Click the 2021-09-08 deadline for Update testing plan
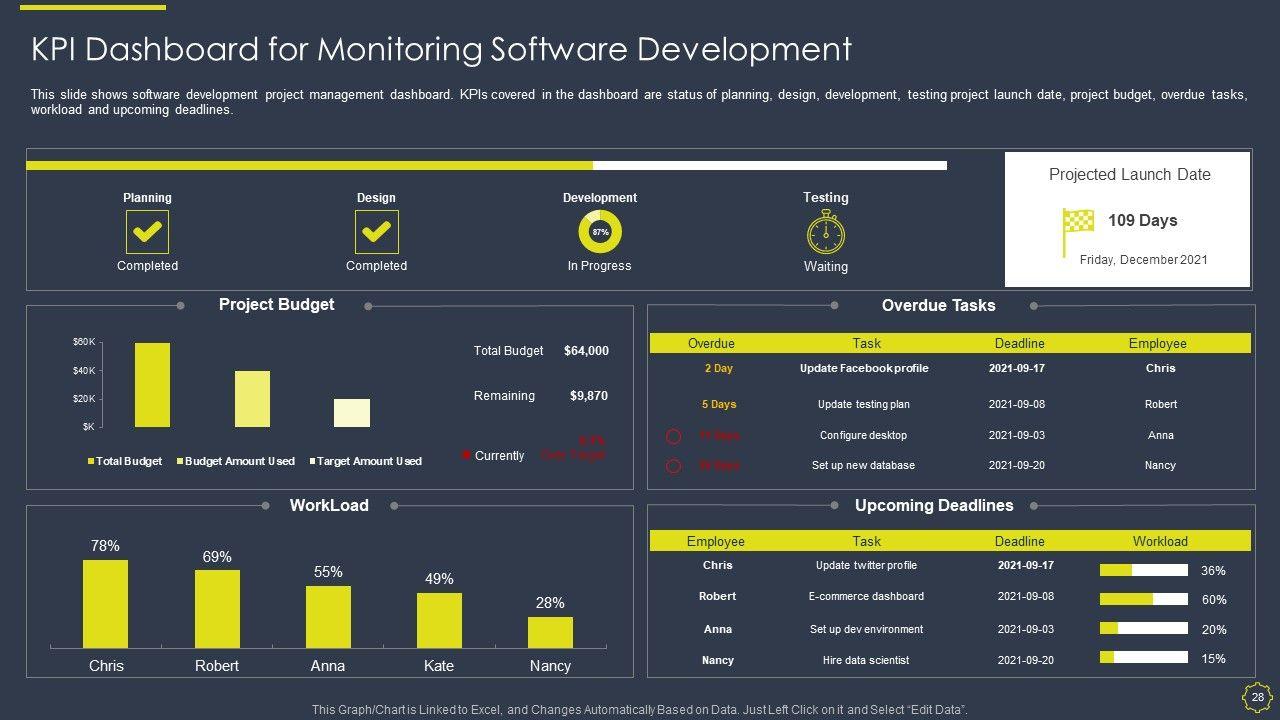The image size is (1280, 720). (x=1017, y=405)
